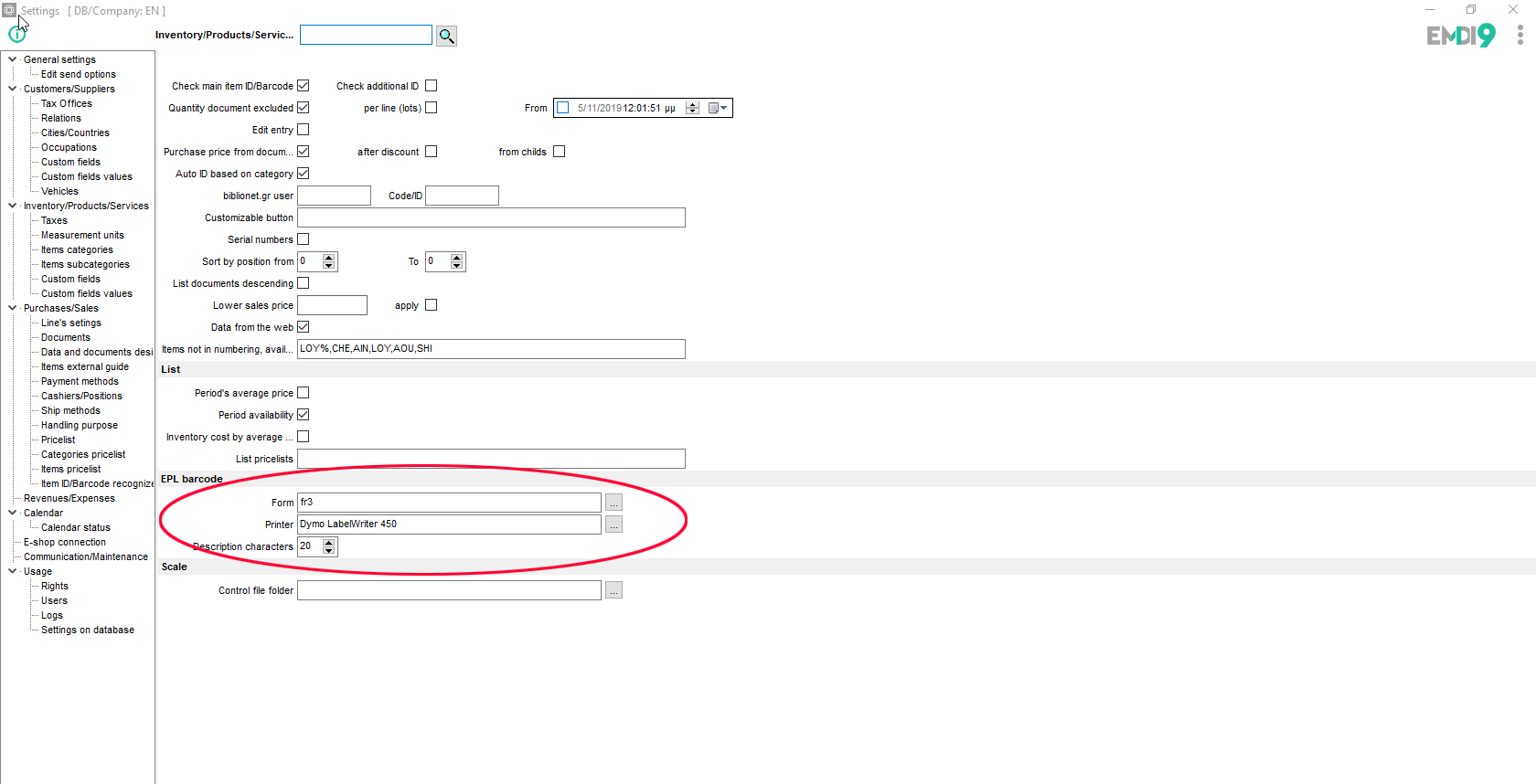Select Ship methods in tree

point(70,410)
